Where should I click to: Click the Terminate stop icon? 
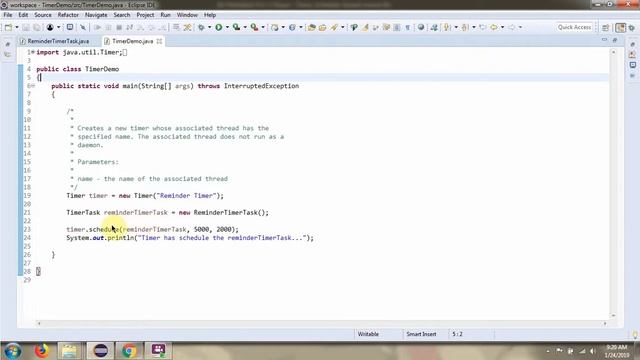coord(119,27)
